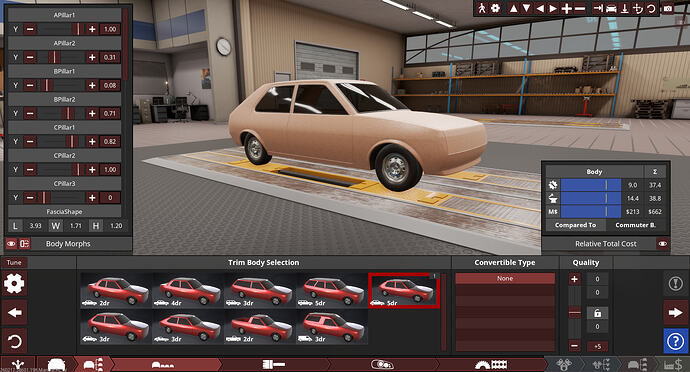Click the walking person camera icon
Screen dimensions: 690x372
(x=482, y=8)
